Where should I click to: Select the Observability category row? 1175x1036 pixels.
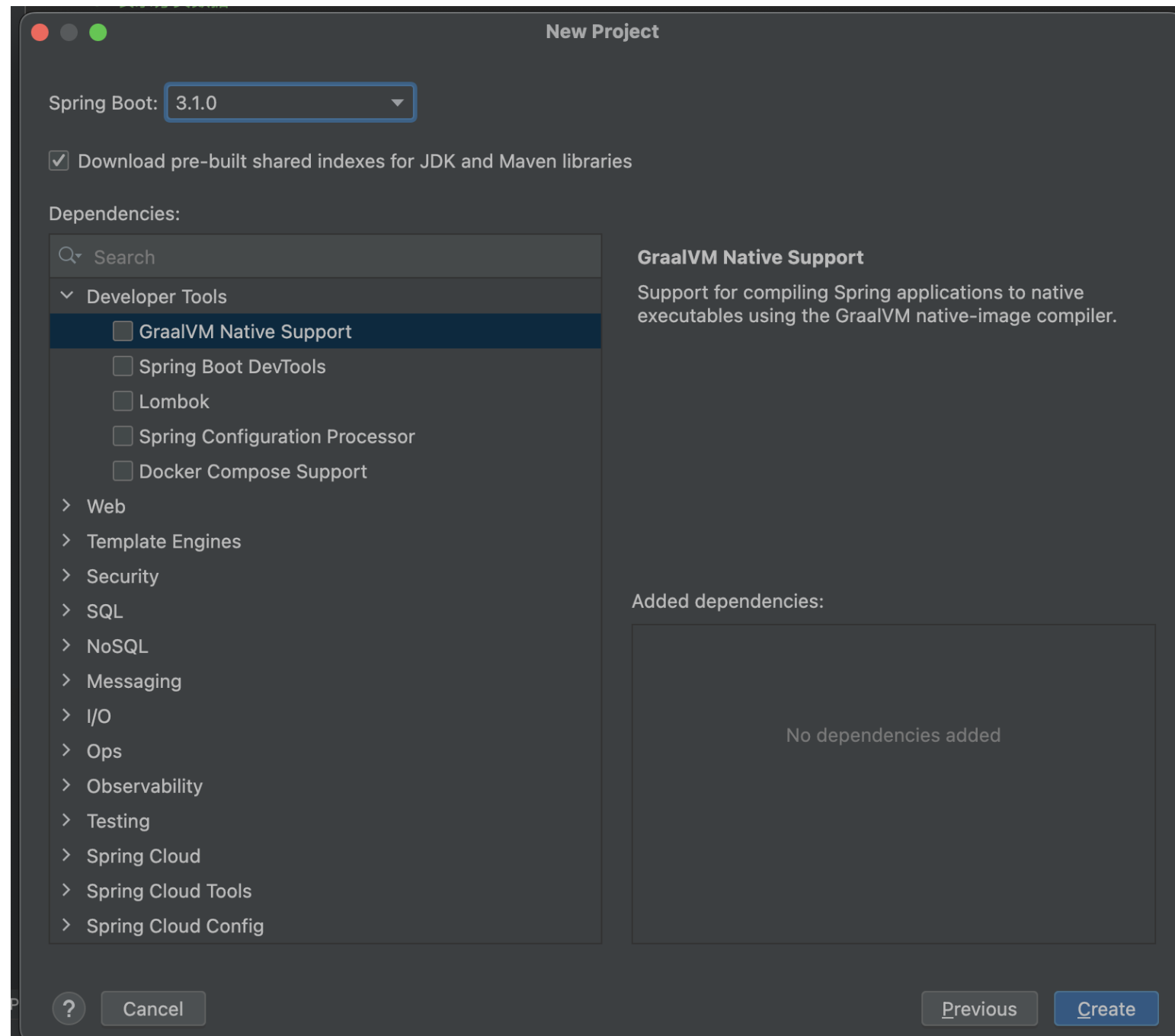pos(145,786)
